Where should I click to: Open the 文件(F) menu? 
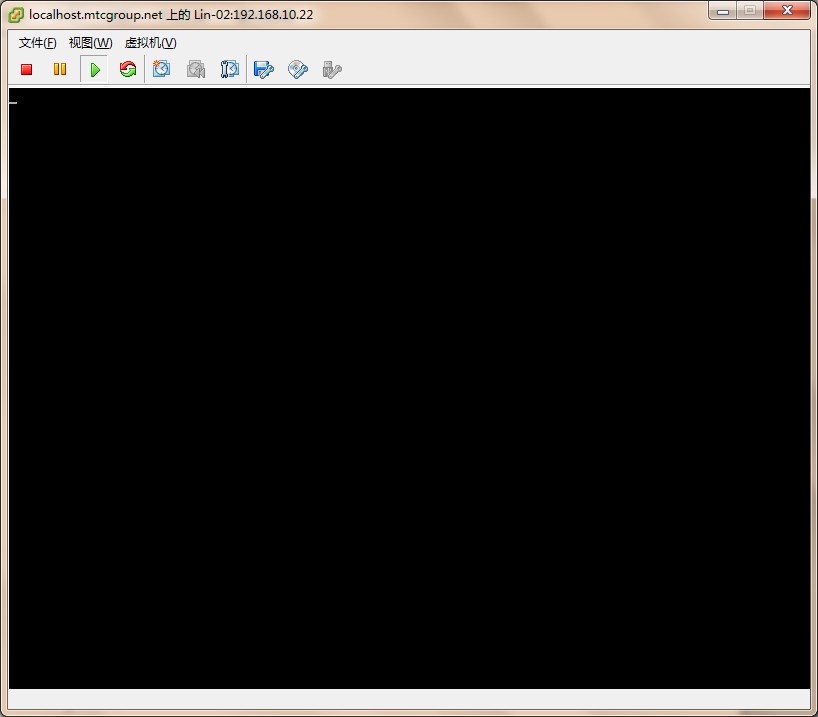(38, 43)
